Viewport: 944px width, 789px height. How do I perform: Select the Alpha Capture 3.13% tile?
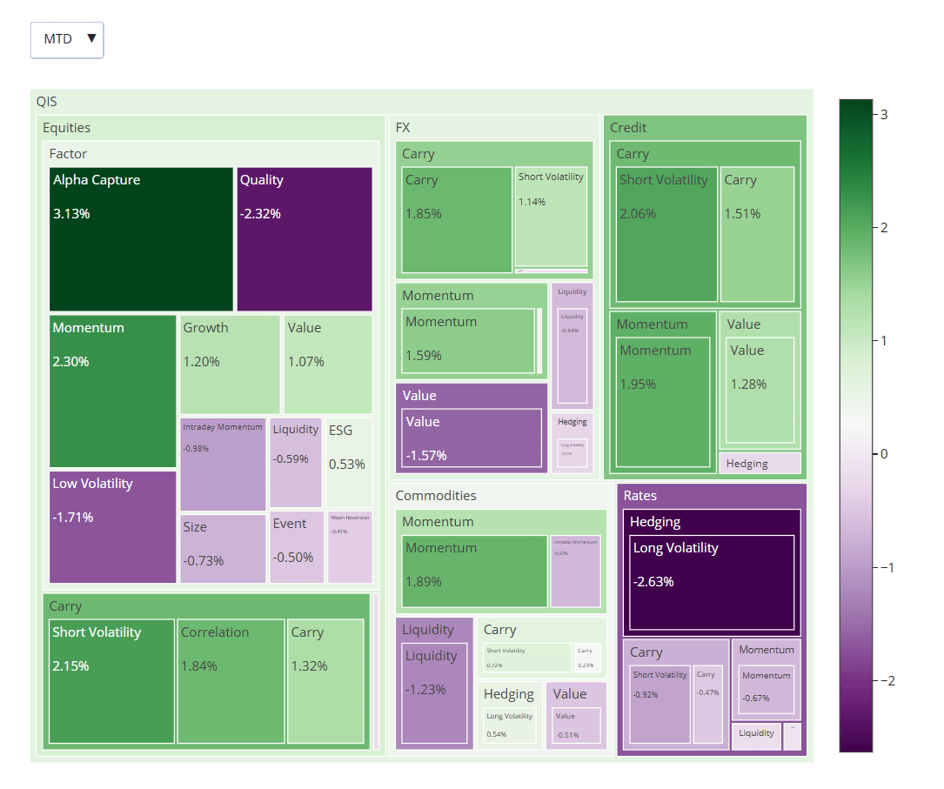coord(141,240)
